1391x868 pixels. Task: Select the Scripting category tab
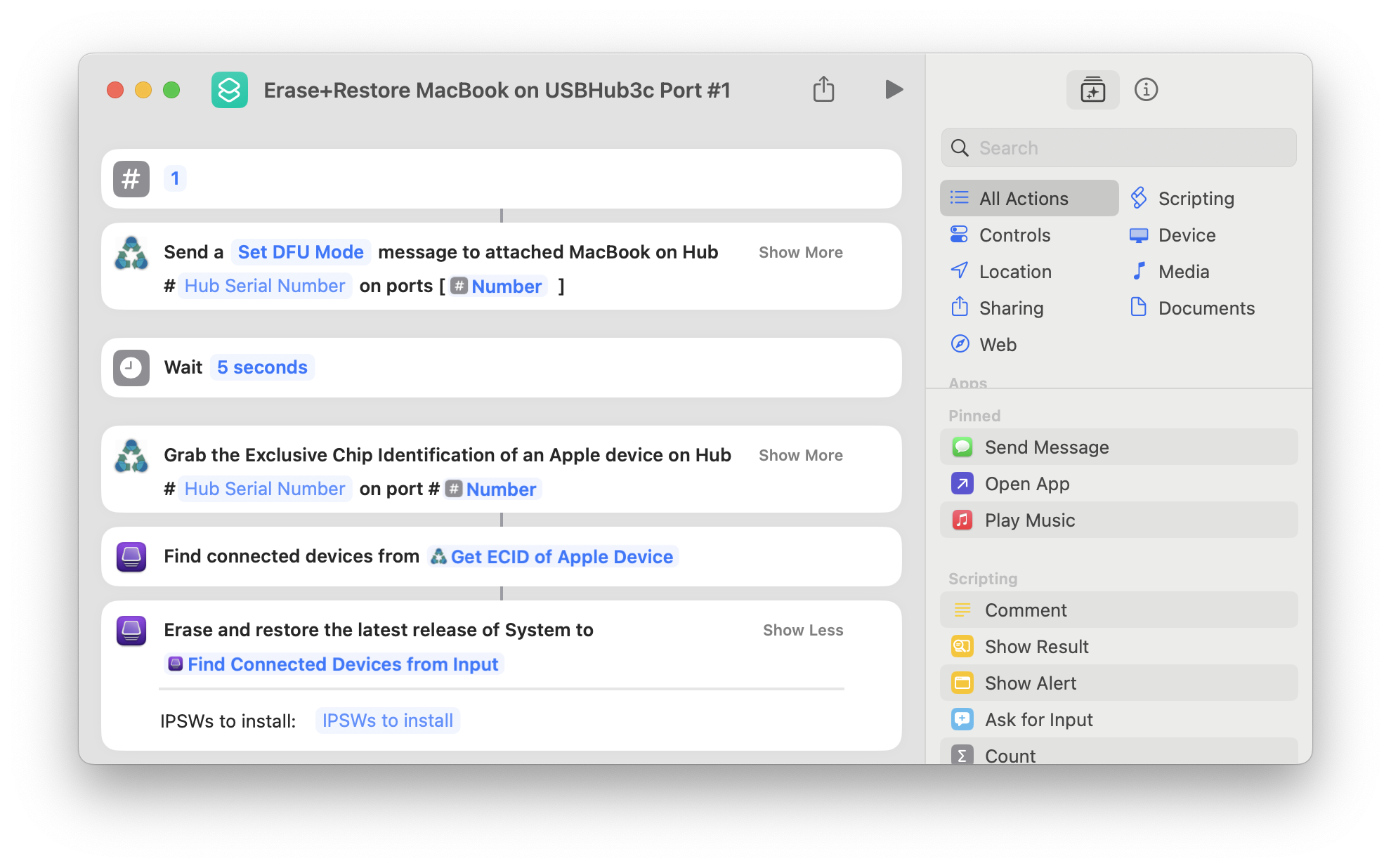1196,197
